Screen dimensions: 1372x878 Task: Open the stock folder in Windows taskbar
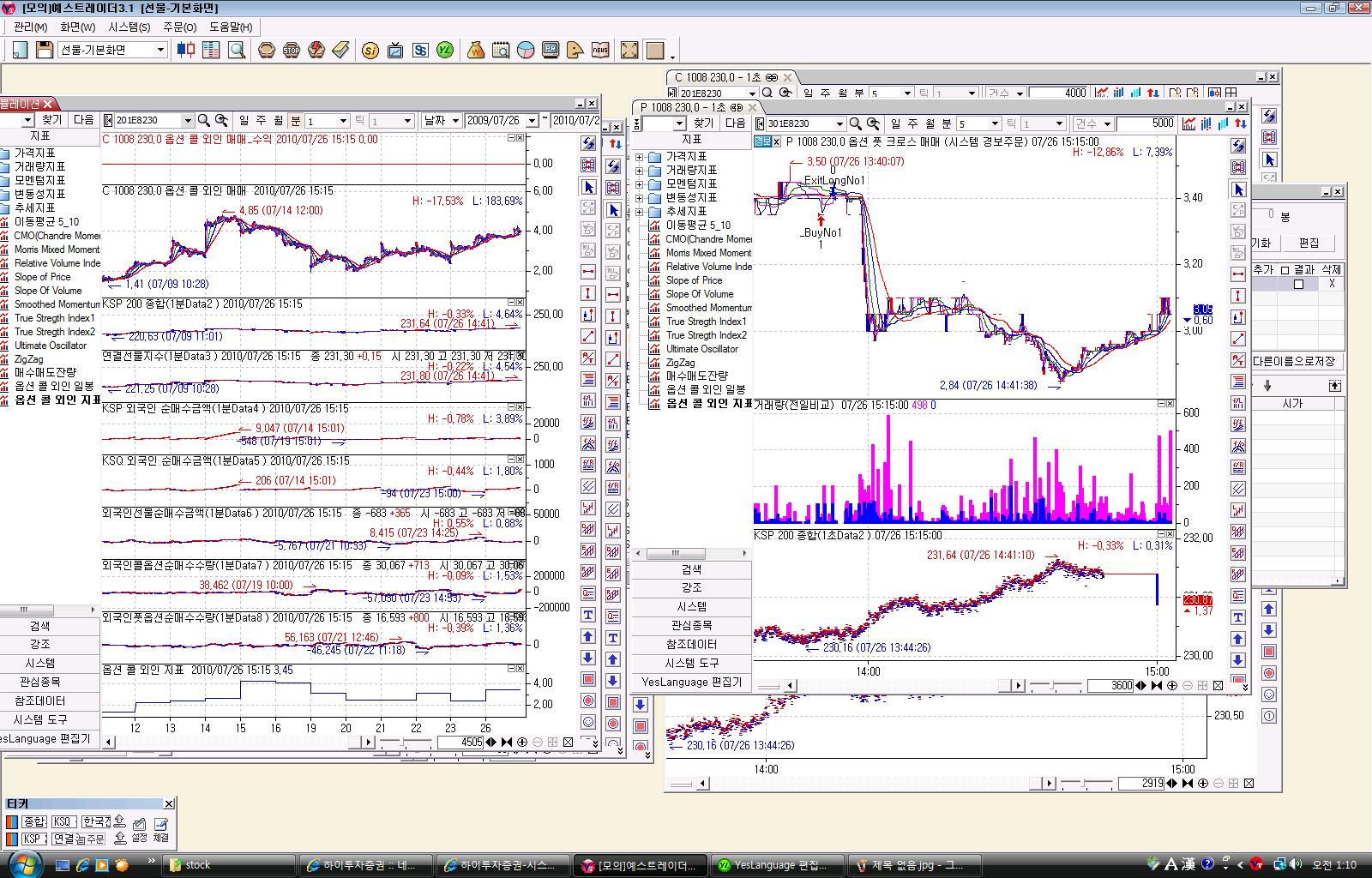pos(230,864)
